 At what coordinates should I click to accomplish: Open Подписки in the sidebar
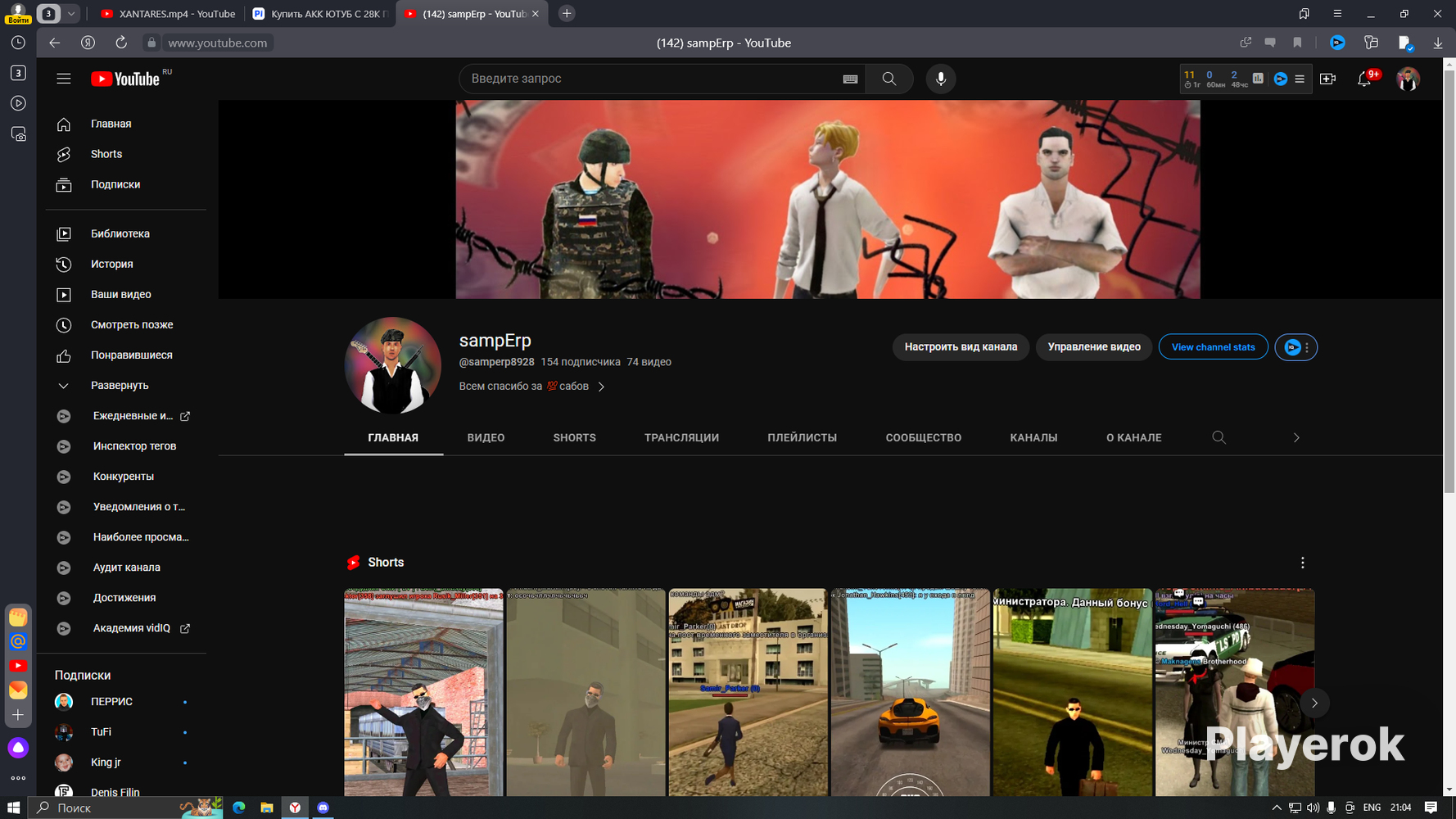pos(123,184)
